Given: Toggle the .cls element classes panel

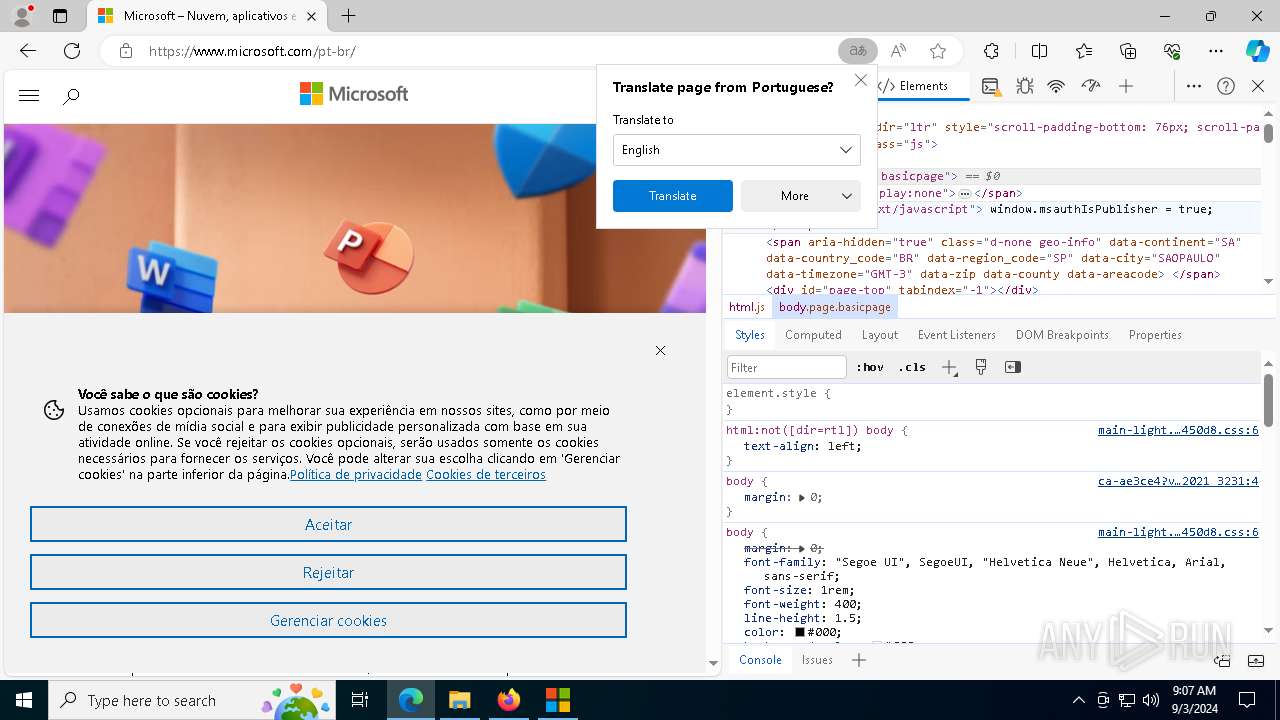Looking at the screenshot, I should pos(912,367).
